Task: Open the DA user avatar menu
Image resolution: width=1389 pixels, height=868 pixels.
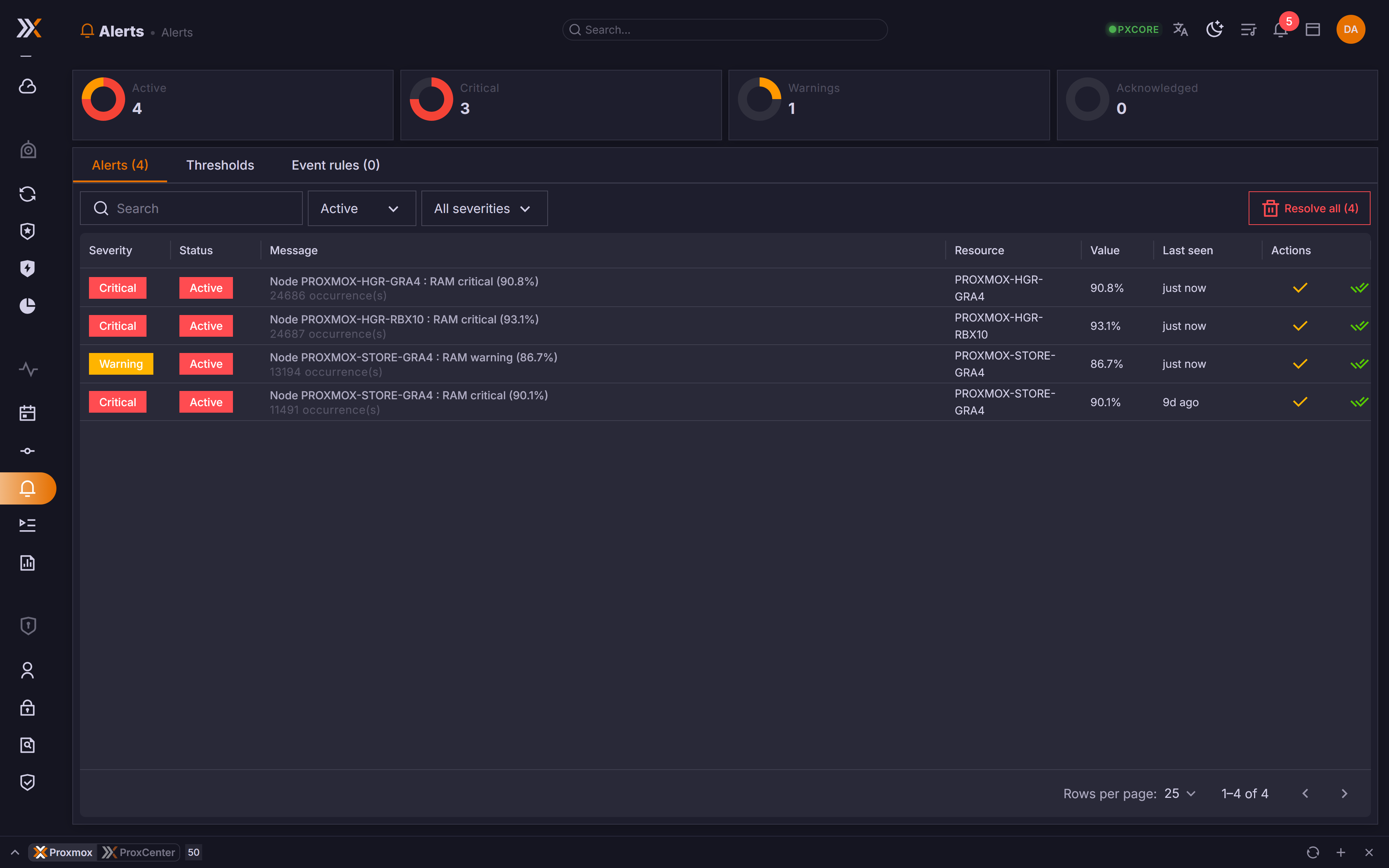Action: [1351, 29]
